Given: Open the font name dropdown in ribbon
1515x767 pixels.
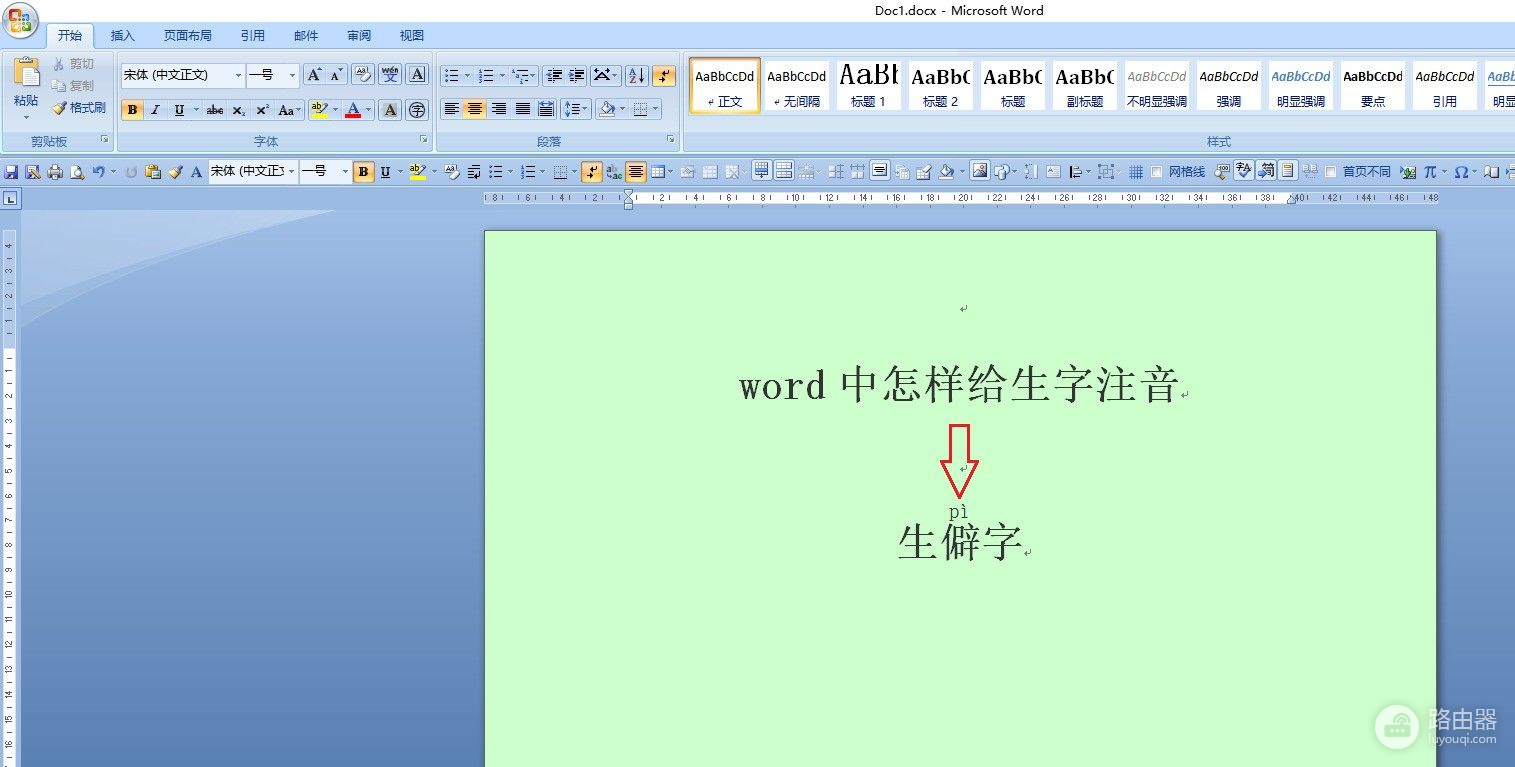Looking at the screenshot, I should coord(238,75).
